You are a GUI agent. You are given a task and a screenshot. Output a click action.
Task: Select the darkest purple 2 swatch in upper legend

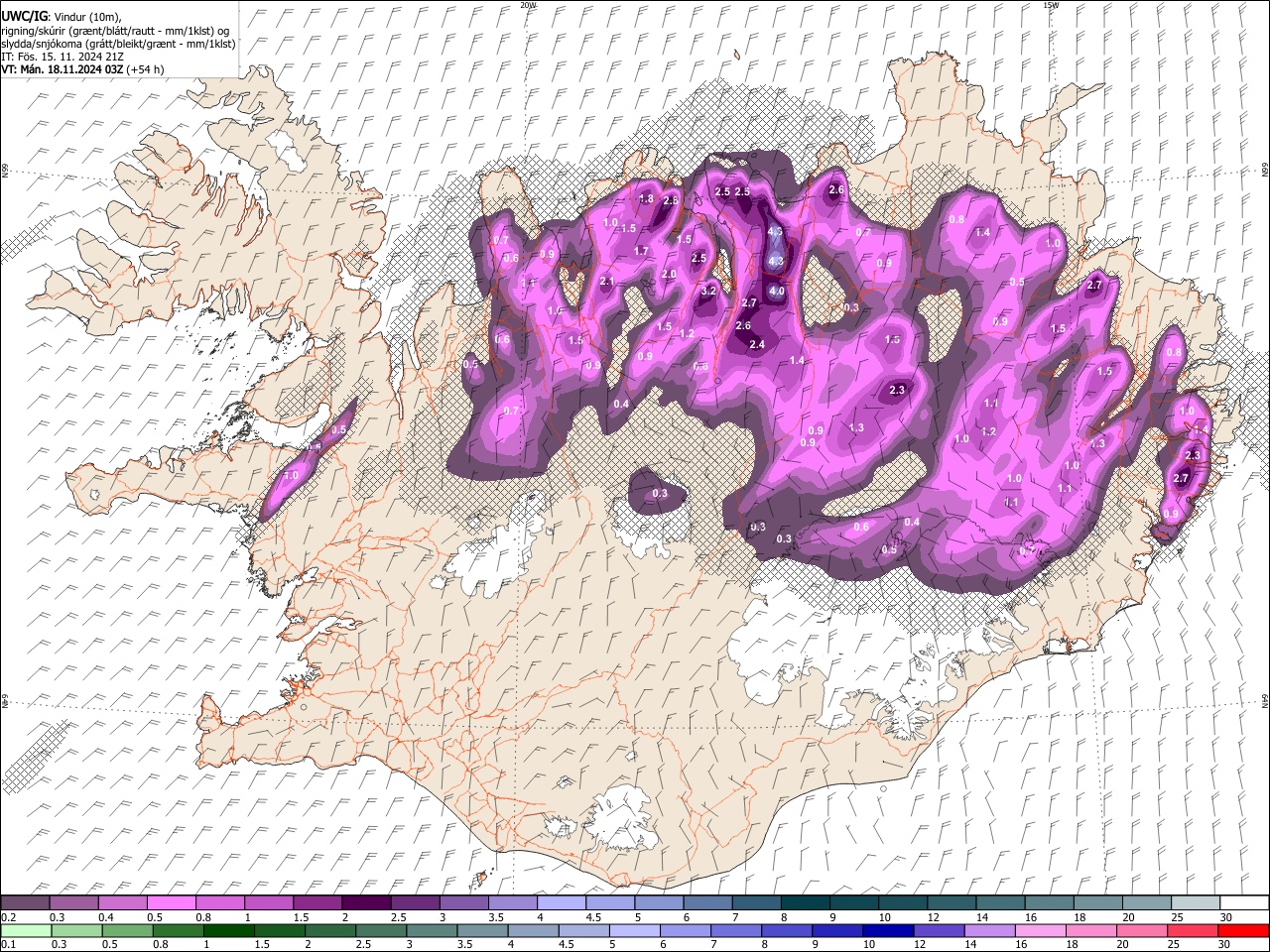point(365,903)
